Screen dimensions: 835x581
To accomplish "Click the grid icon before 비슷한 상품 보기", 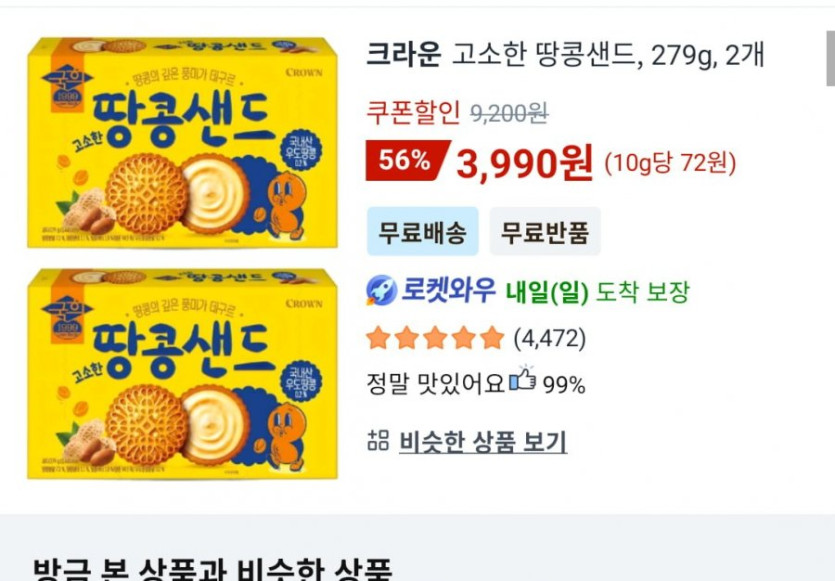I will (378, 440).
